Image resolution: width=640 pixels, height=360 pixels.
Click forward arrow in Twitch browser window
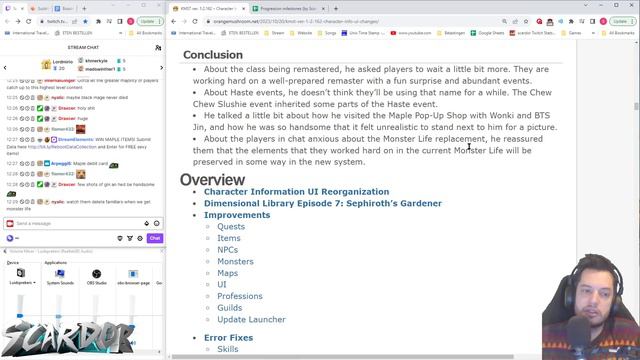coord(18,21)
